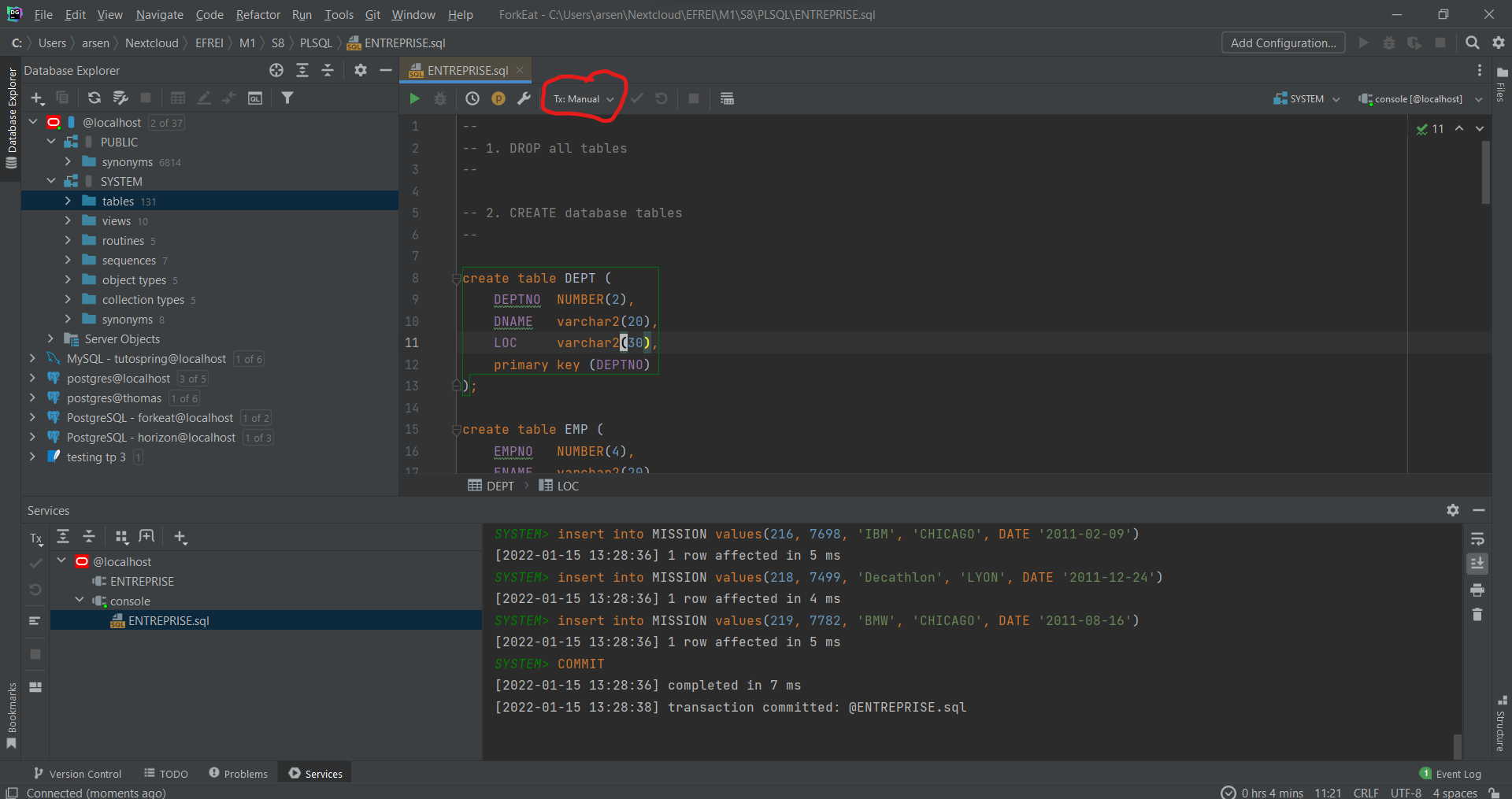Open Services panel settings gear
This screenshot has width=1512, height=799.
click(x=1453, y=510)
